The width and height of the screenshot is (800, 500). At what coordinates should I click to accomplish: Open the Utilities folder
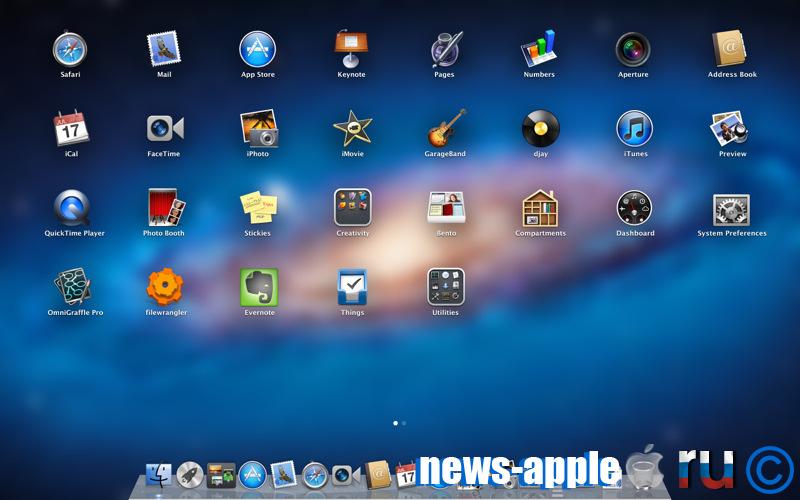tap(446, 287)
